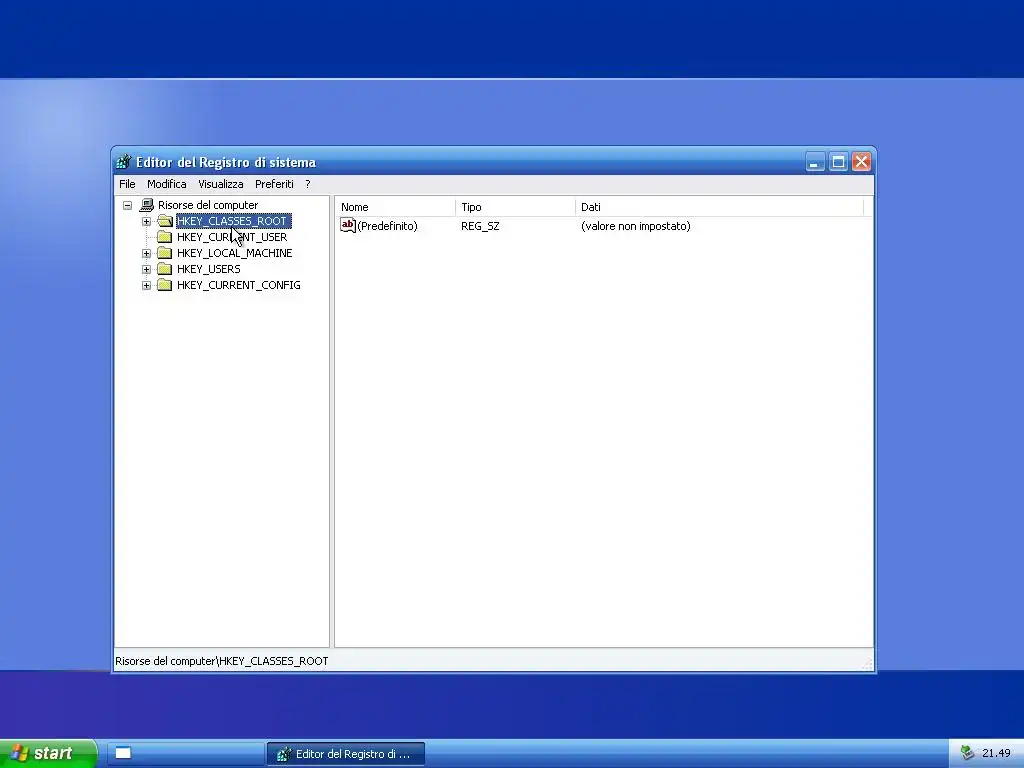Viewport: 1024px width, 768px height.
Task: Open the Modifica menu
Action: tap(167, 184)
